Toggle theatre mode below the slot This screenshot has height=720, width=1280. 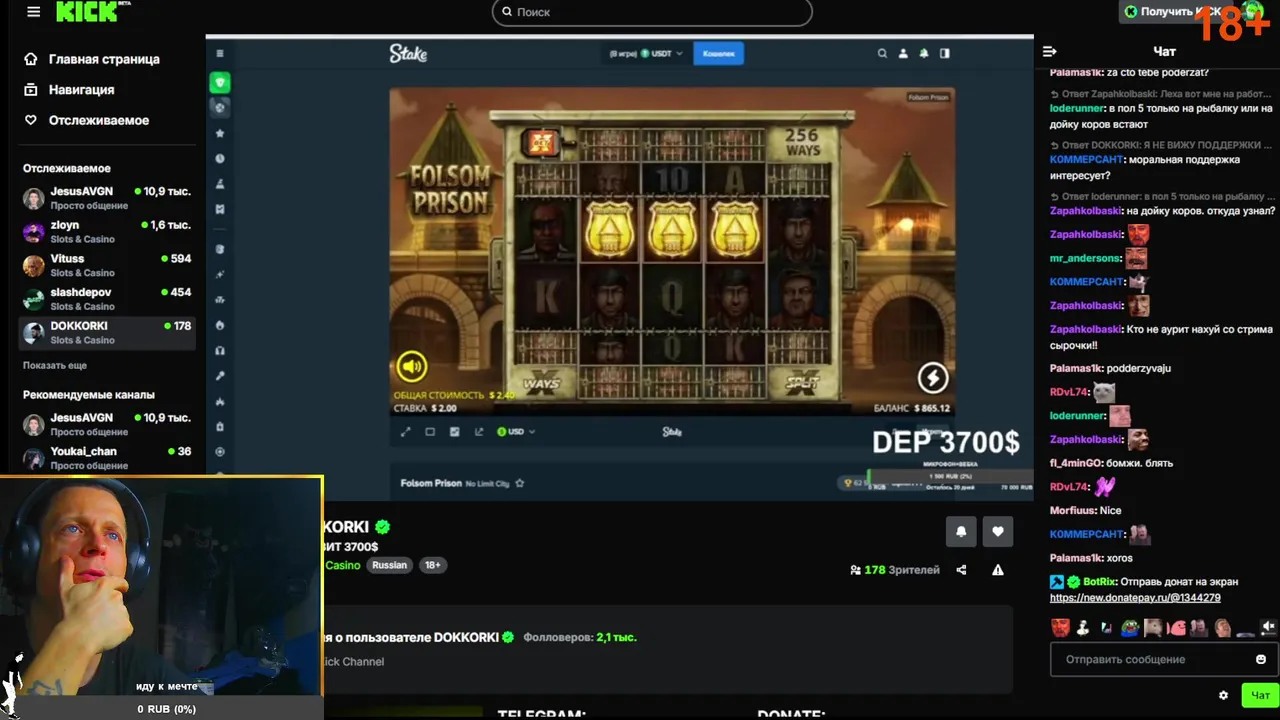[430, 432]
